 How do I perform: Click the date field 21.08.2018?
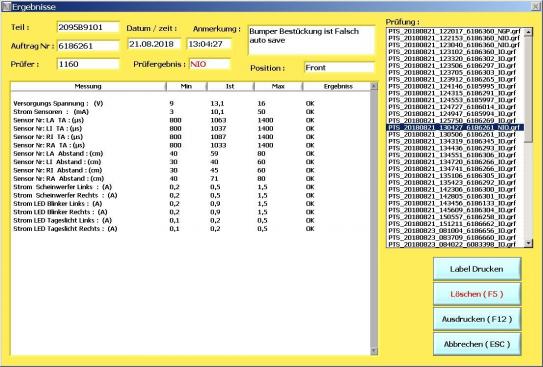click(154, 44)
